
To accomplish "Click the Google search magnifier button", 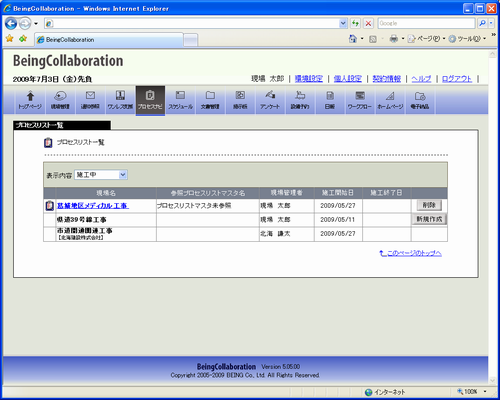I will [482, 23].
